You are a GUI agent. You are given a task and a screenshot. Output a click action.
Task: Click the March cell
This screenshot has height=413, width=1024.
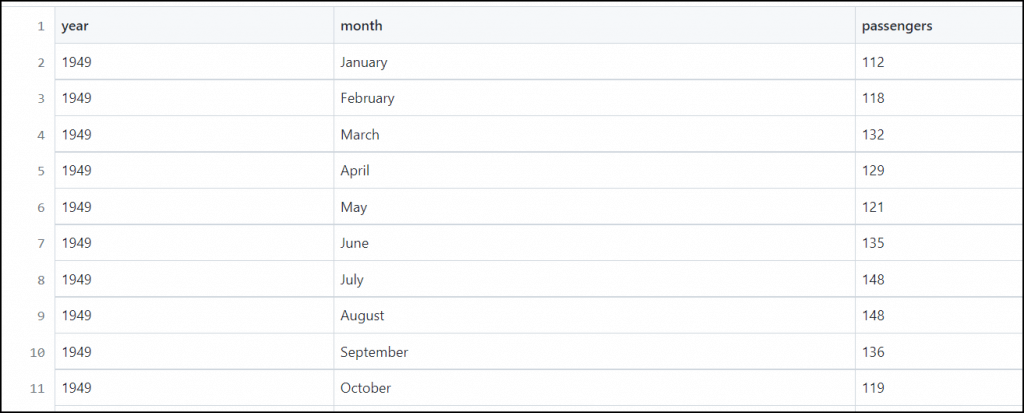360,135
